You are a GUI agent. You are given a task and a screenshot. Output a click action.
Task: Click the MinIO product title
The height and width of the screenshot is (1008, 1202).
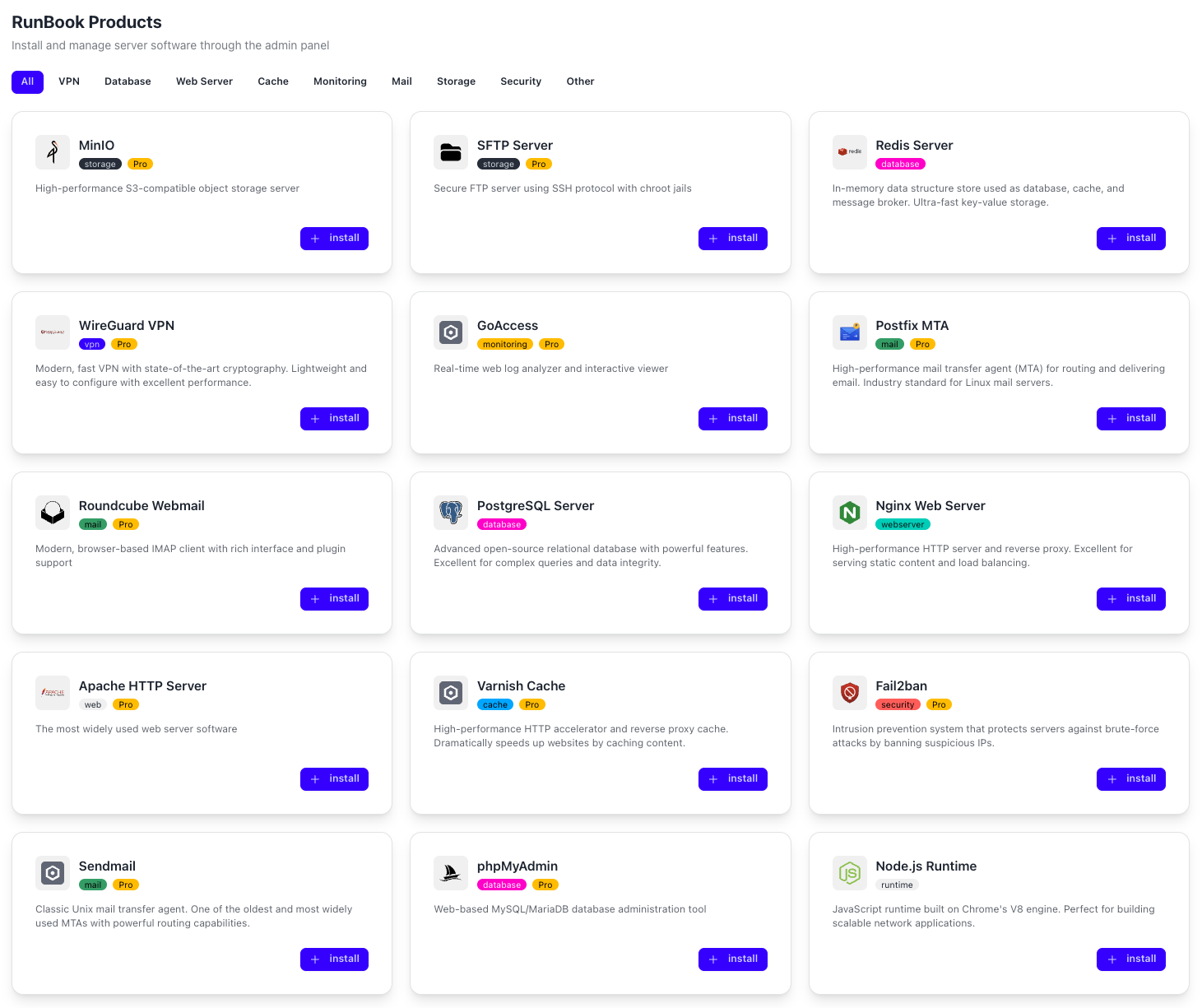[x=96, y=146]
